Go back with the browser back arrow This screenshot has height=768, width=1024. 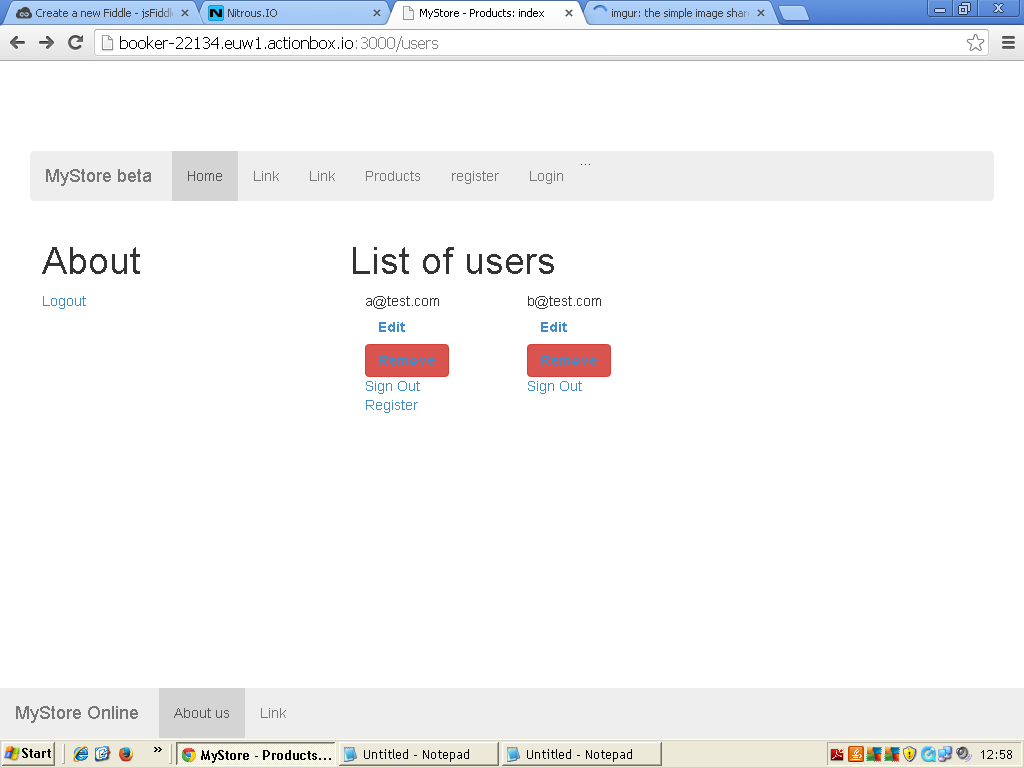(18, 43)
